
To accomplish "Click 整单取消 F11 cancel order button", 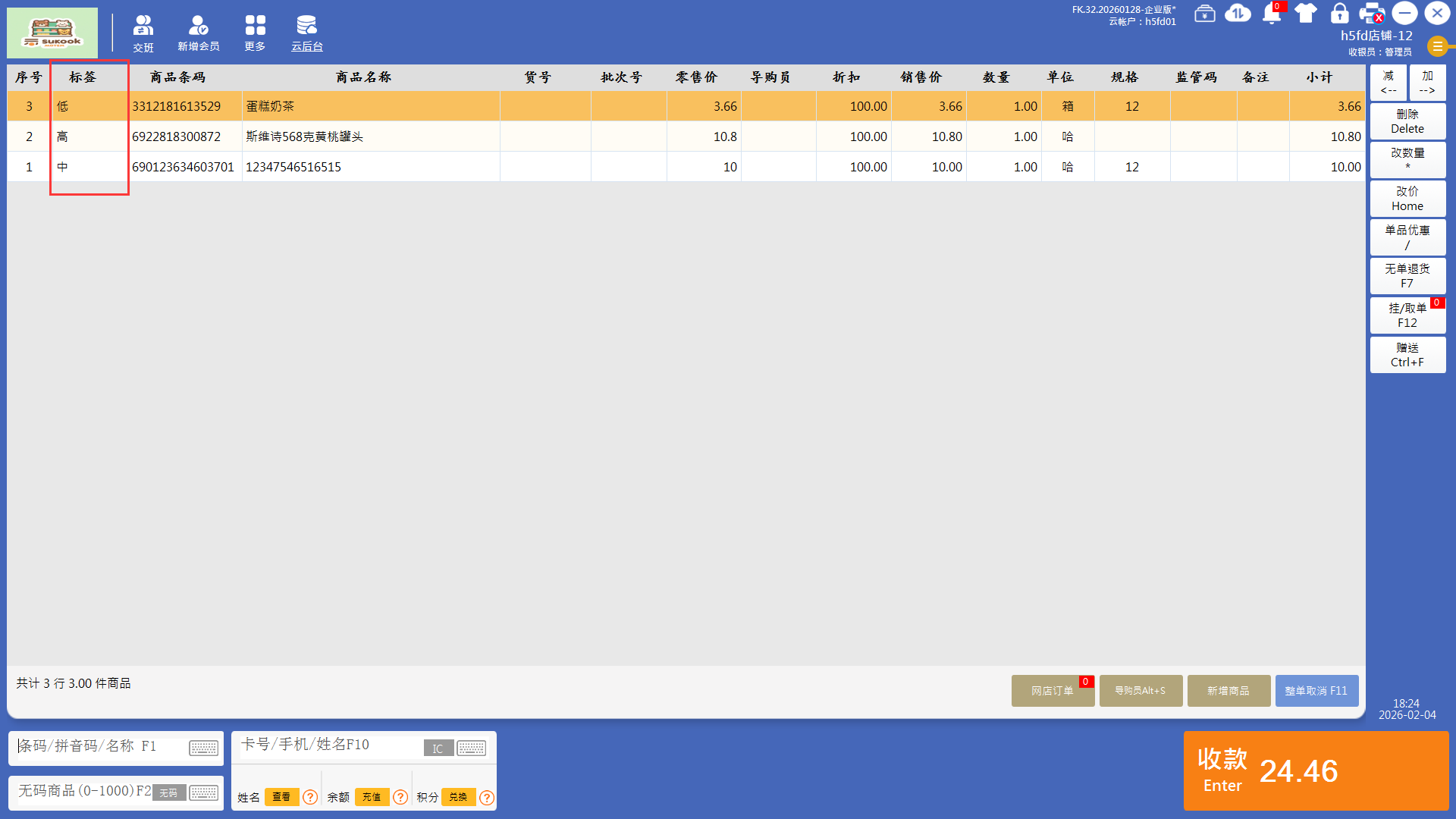I will tap(1316, 691).
